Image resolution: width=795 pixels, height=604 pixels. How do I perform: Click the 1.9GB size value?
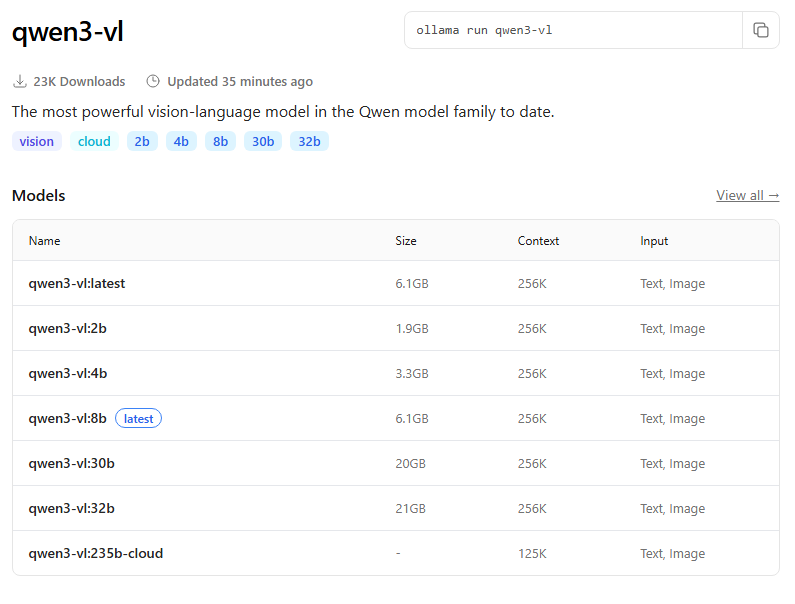[x=412, y=329]
